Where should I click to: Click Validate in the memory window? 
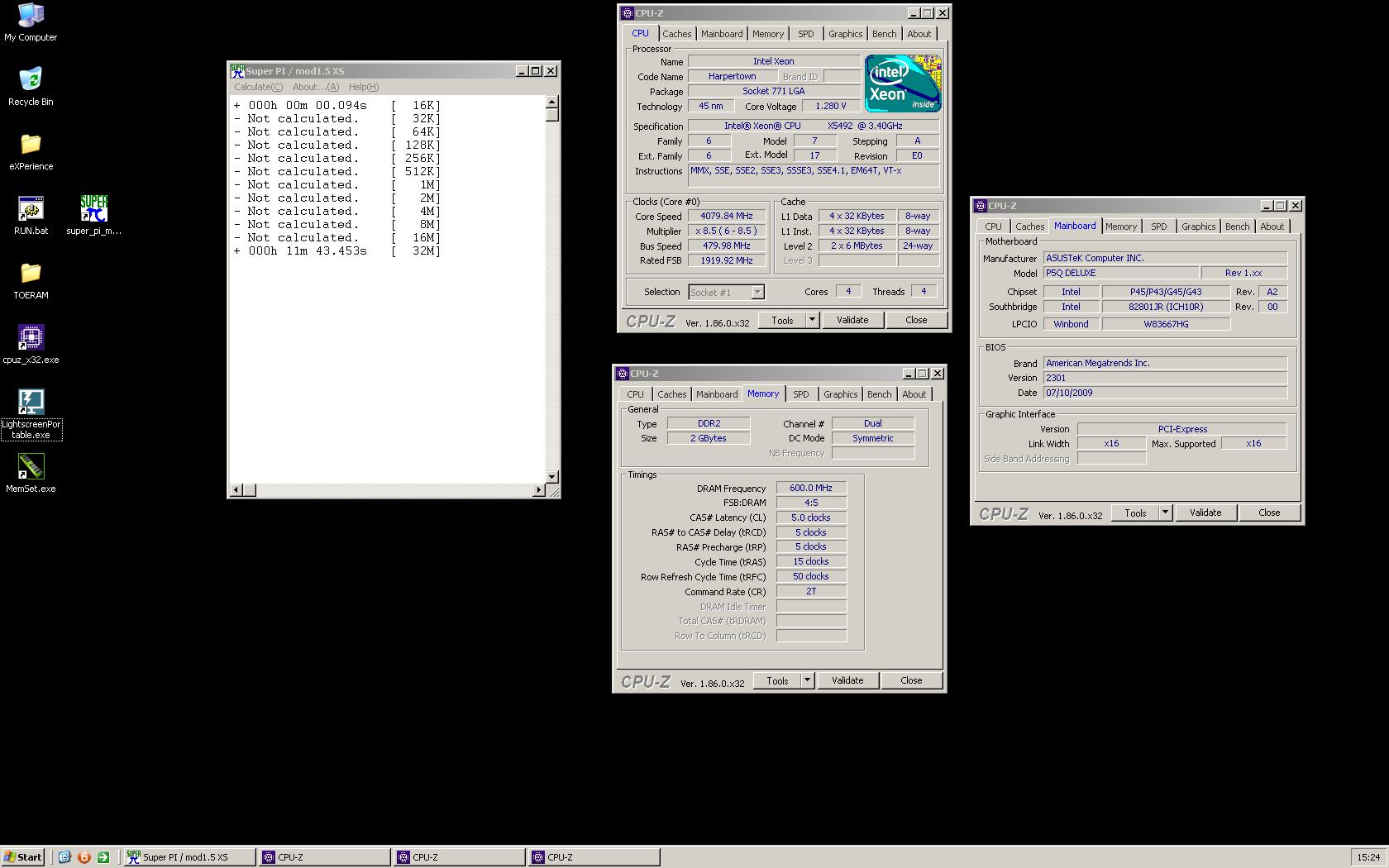point(847,680)
